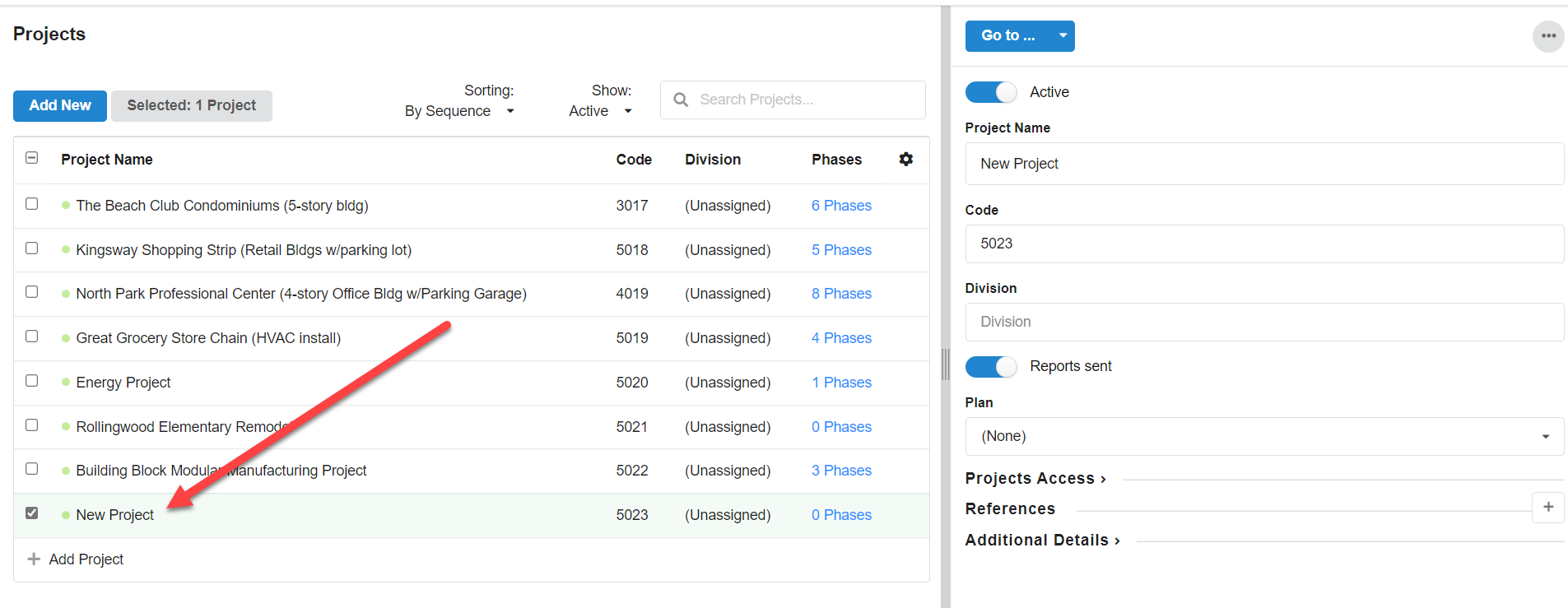Image resolution: width=1568 pixels, height=608 pixels.
Task: Click the Go to button
Action: coord(1008,36)
